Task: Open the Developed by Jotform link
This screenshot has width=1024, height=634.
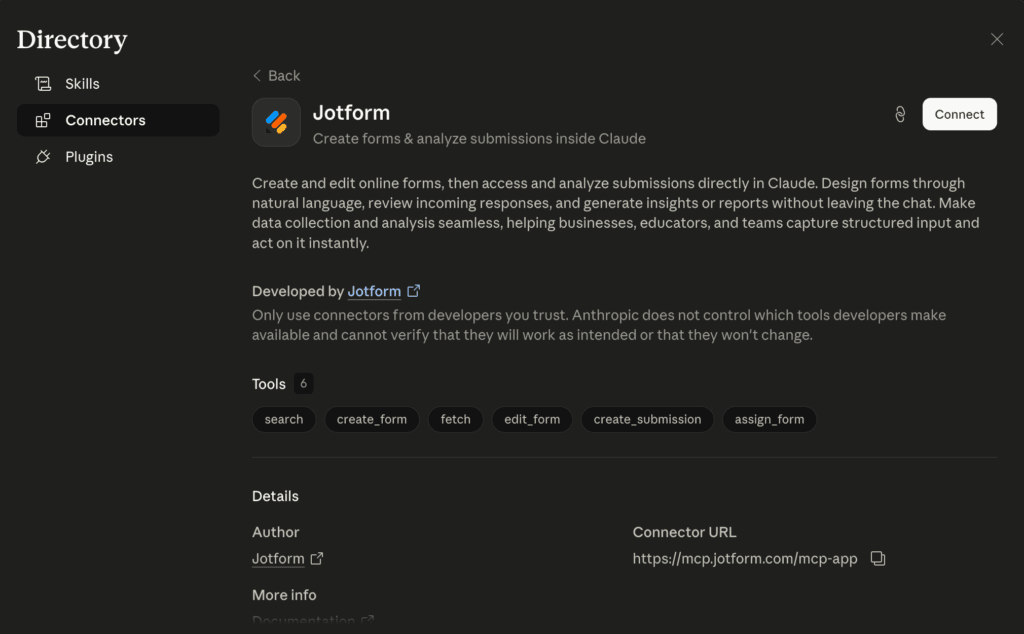Action: coord(374,291)
